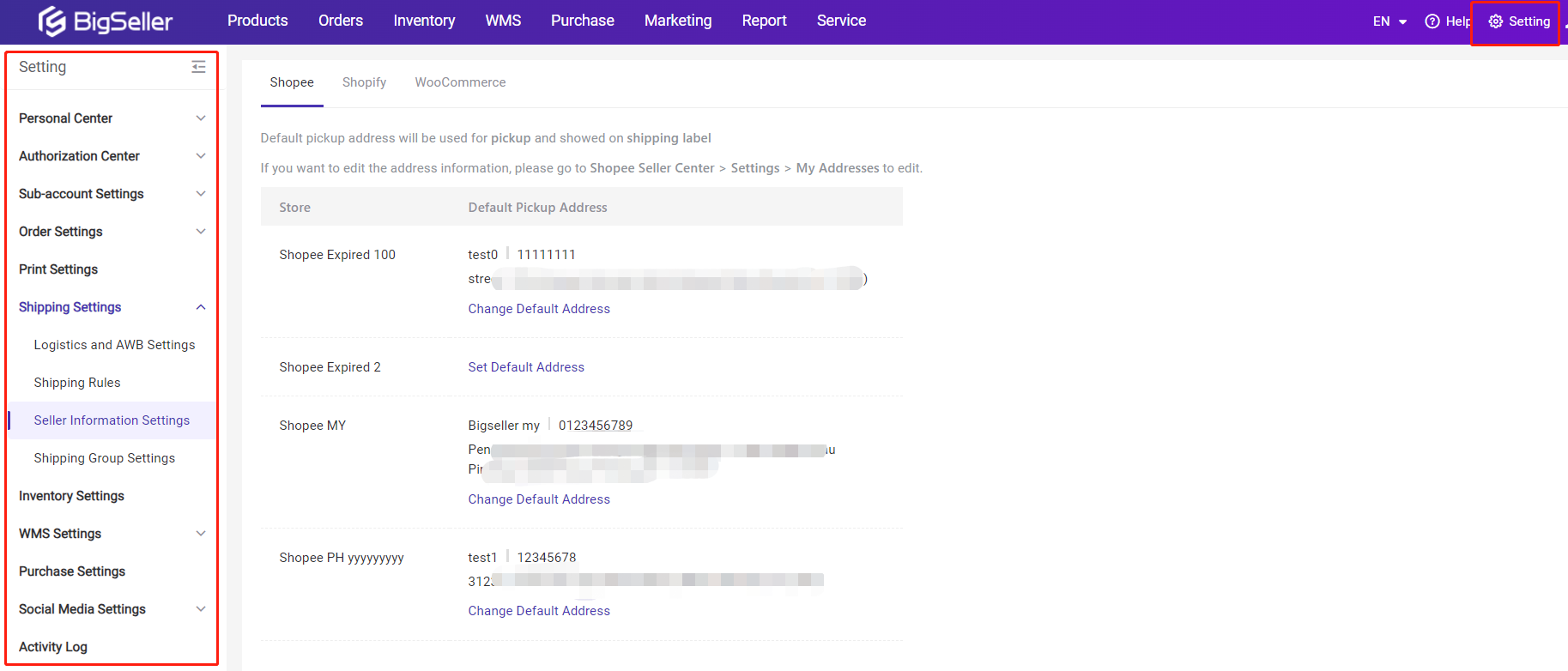1568x671 pixels.
Task: Switch to the Shopify tab
Action: pos(364,82)
